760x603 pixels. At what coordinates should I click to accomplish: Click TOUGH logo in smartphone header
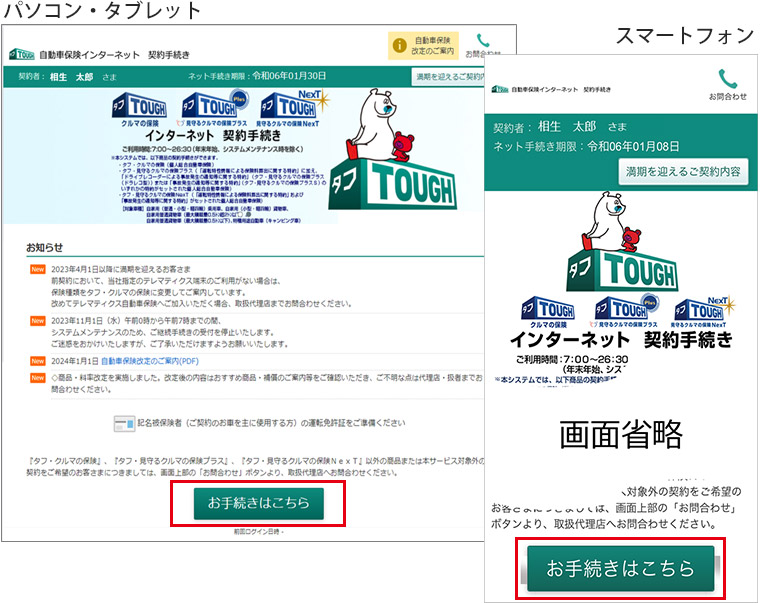point(500,89)
